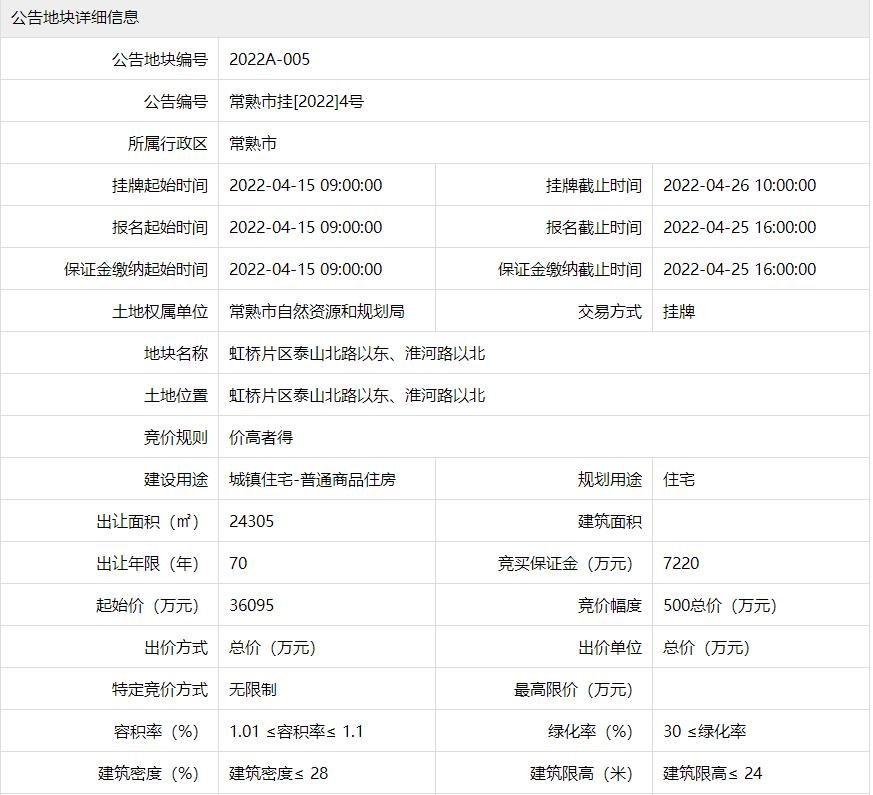873x795 pixels.
Task: Select 1.01 ≤容积率≤ 1.1 value
Action: (296, 732)
